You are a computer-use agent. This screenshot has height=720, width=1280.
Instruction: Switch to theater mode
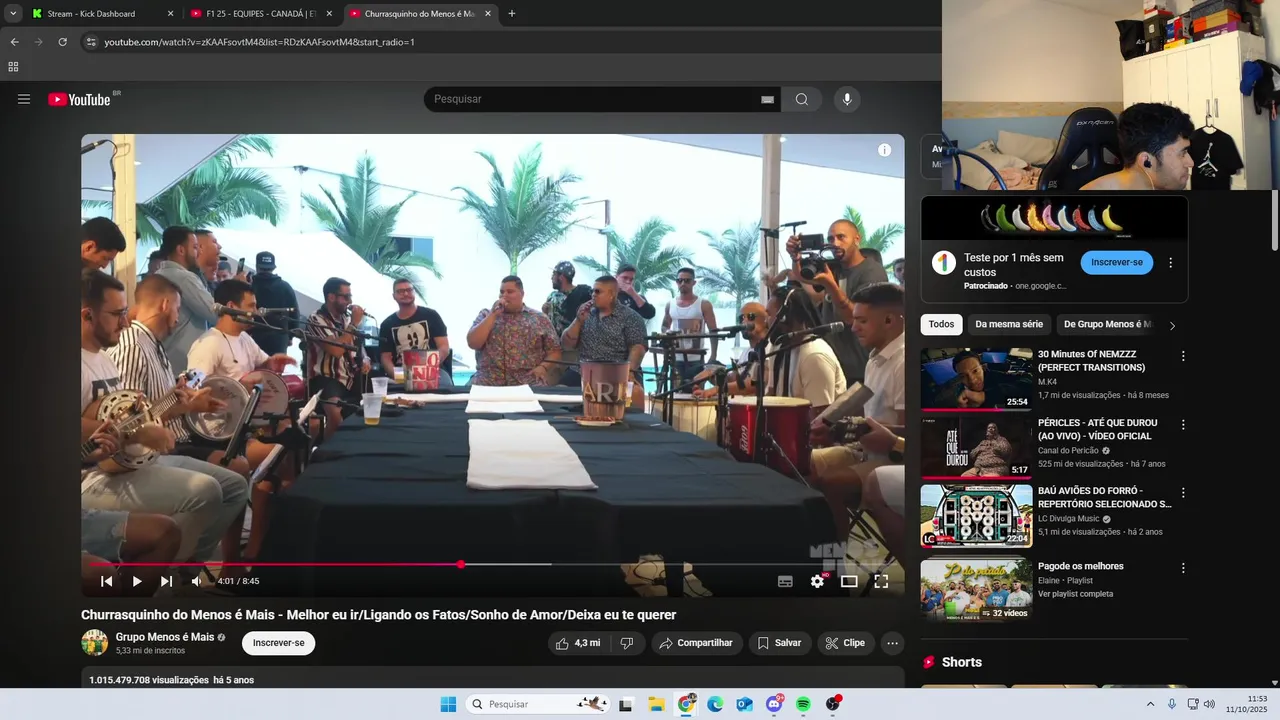click(x=849, y=581)
